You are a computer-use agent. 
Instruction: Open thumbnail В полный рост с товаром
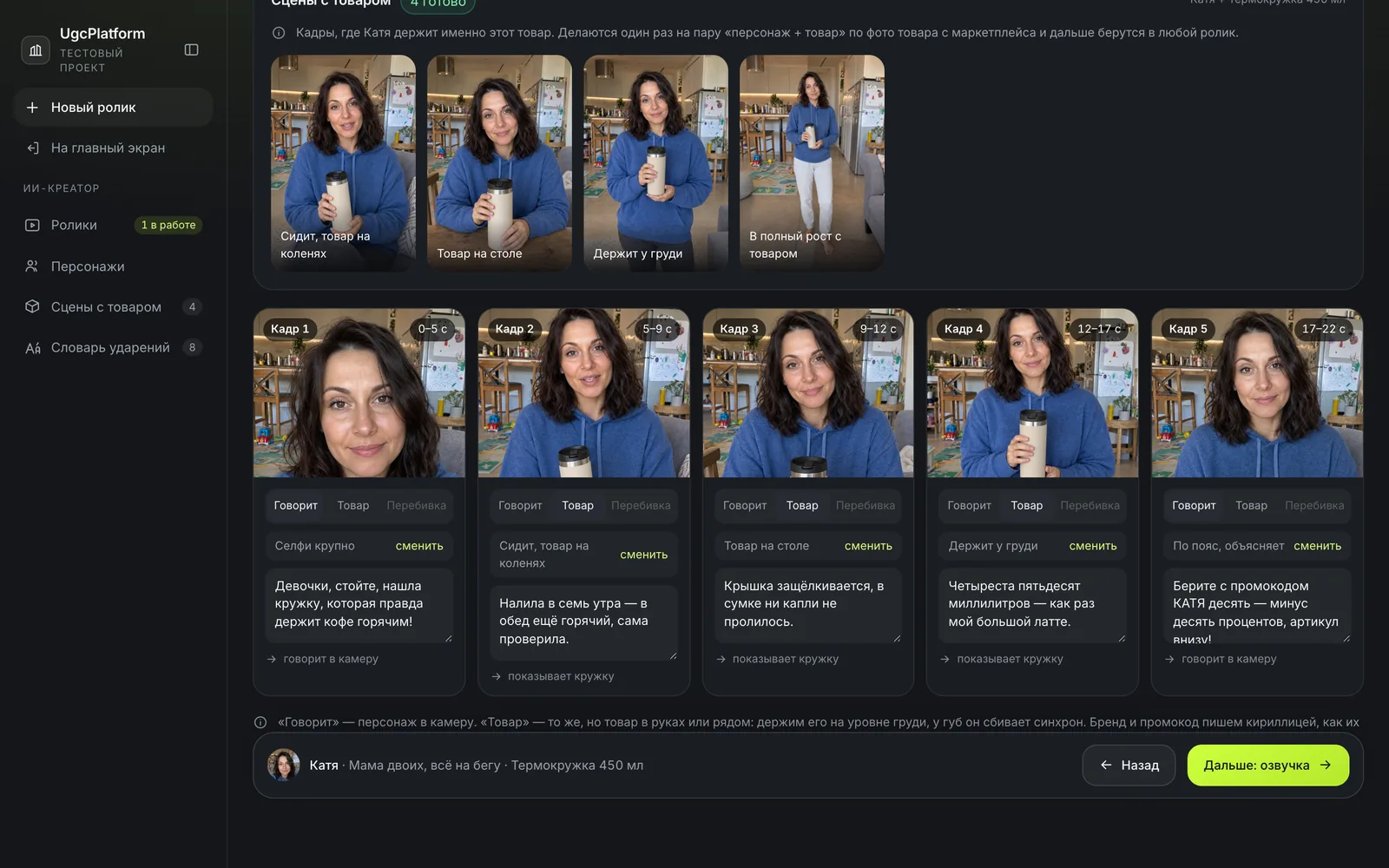(812, 163)
